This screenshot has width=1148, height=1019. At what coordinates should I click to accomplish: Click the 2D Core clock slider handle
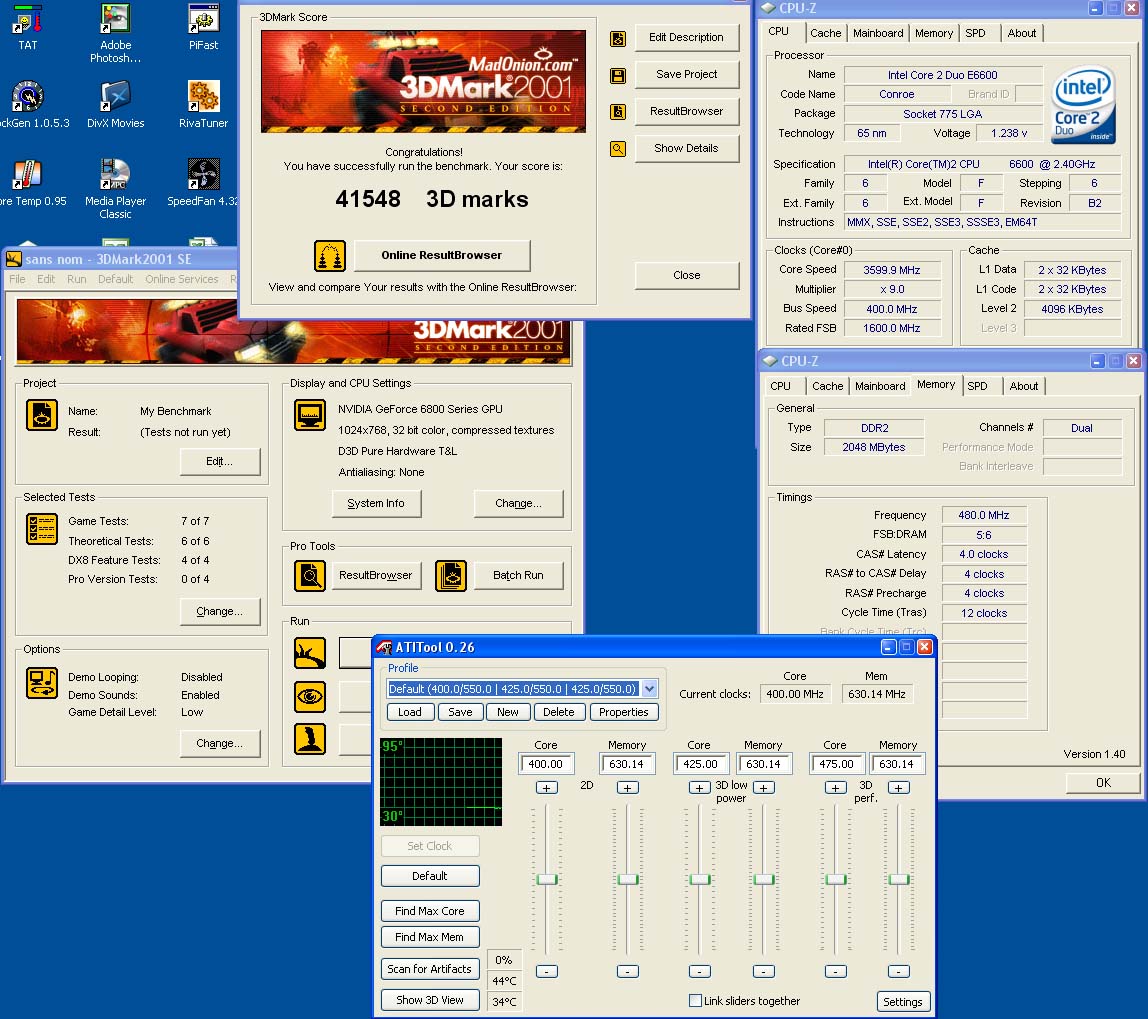coord(547,878)
